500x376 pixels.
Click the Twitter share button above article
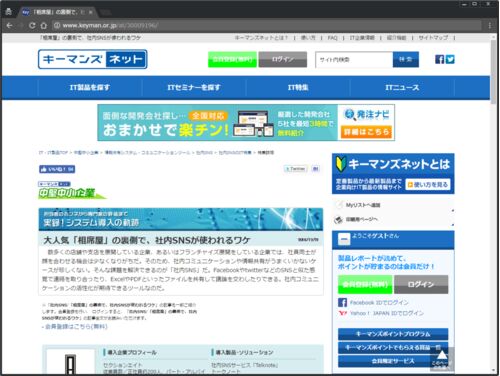[x=295, y=169]
